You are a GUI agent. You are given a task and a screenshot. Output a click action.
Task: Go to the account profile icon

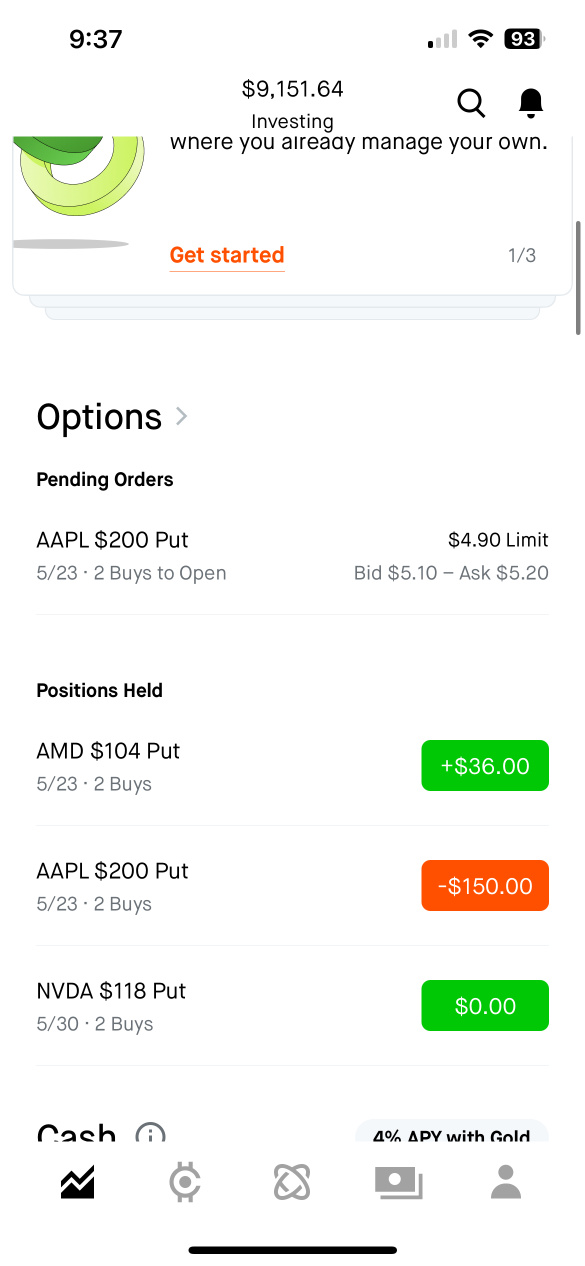(x=507, y=1182)
